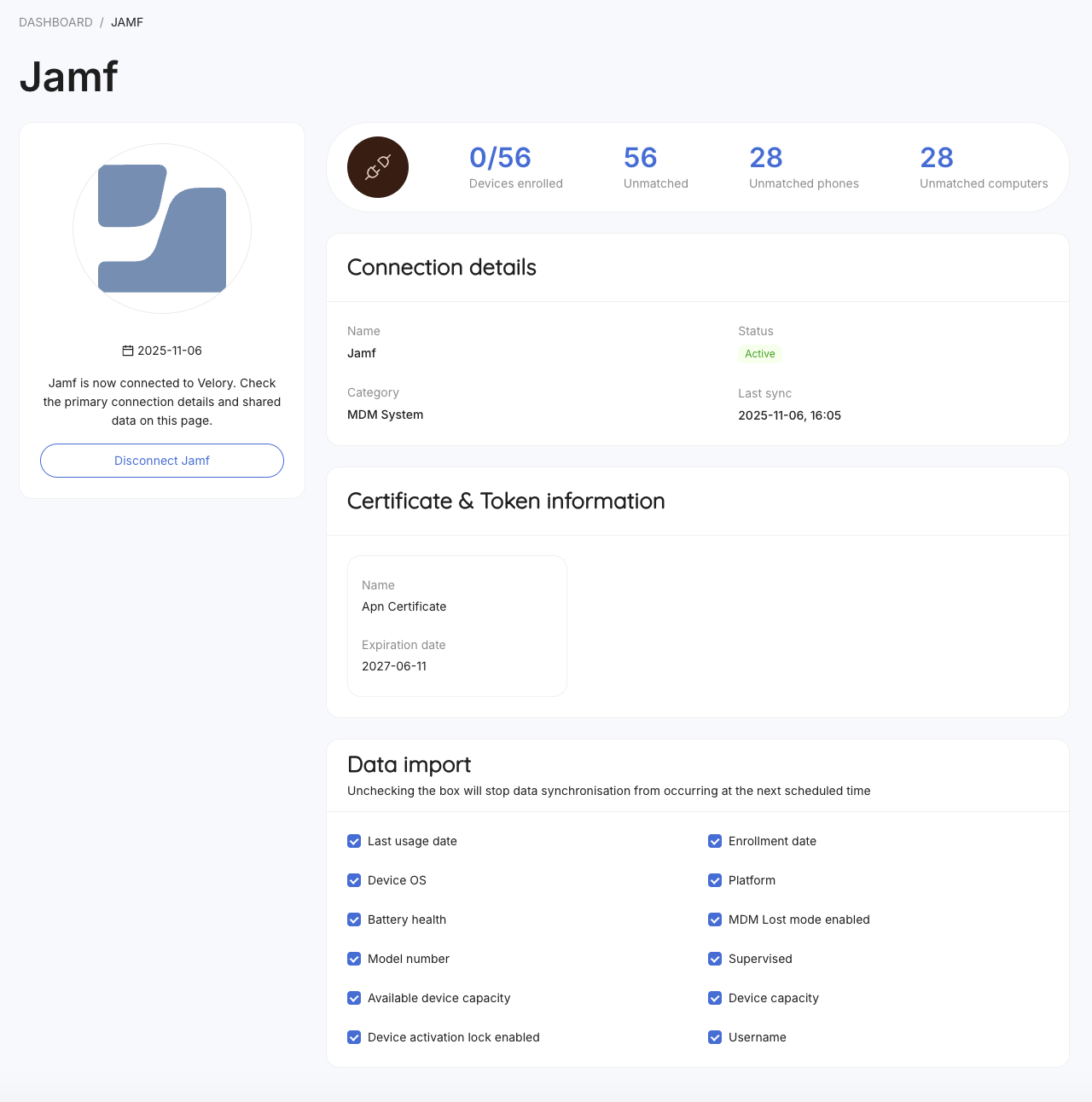This screenshot has height=1102, width=1092.
Task: Click the 56 Unmatched devices count
Action: click(x=641, y=158)
